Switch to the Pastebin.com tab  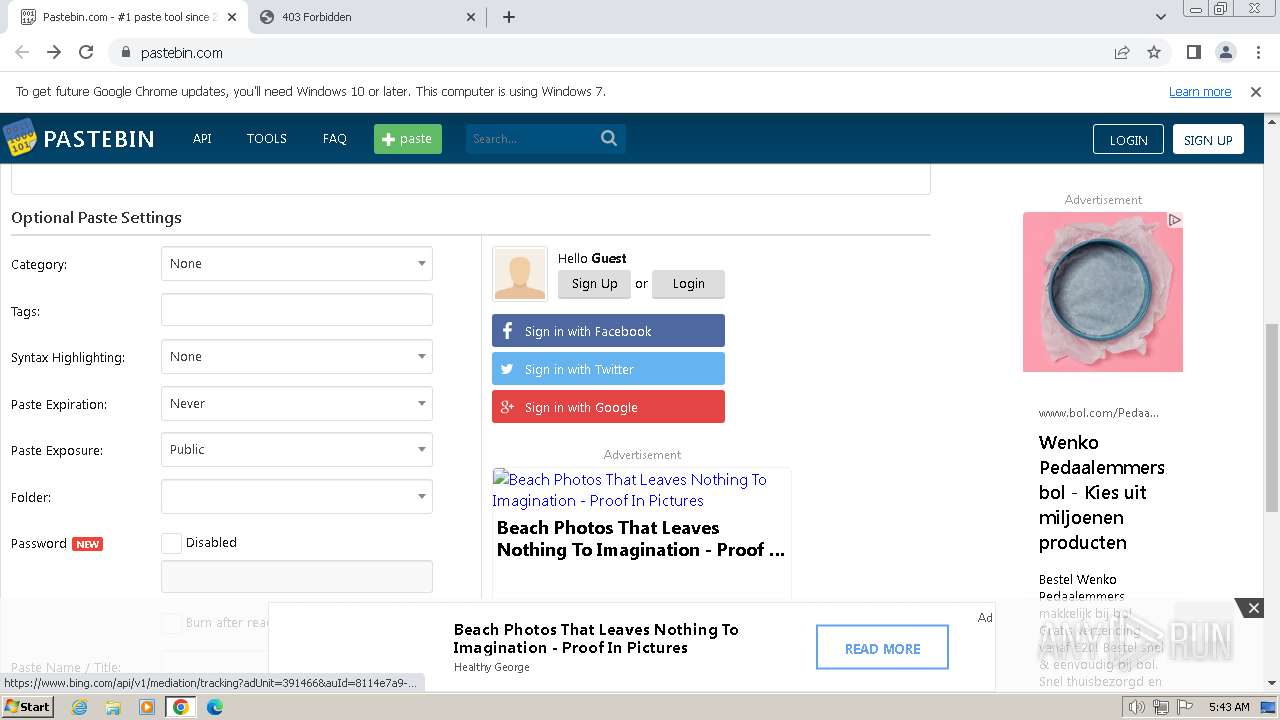[128, 17]
